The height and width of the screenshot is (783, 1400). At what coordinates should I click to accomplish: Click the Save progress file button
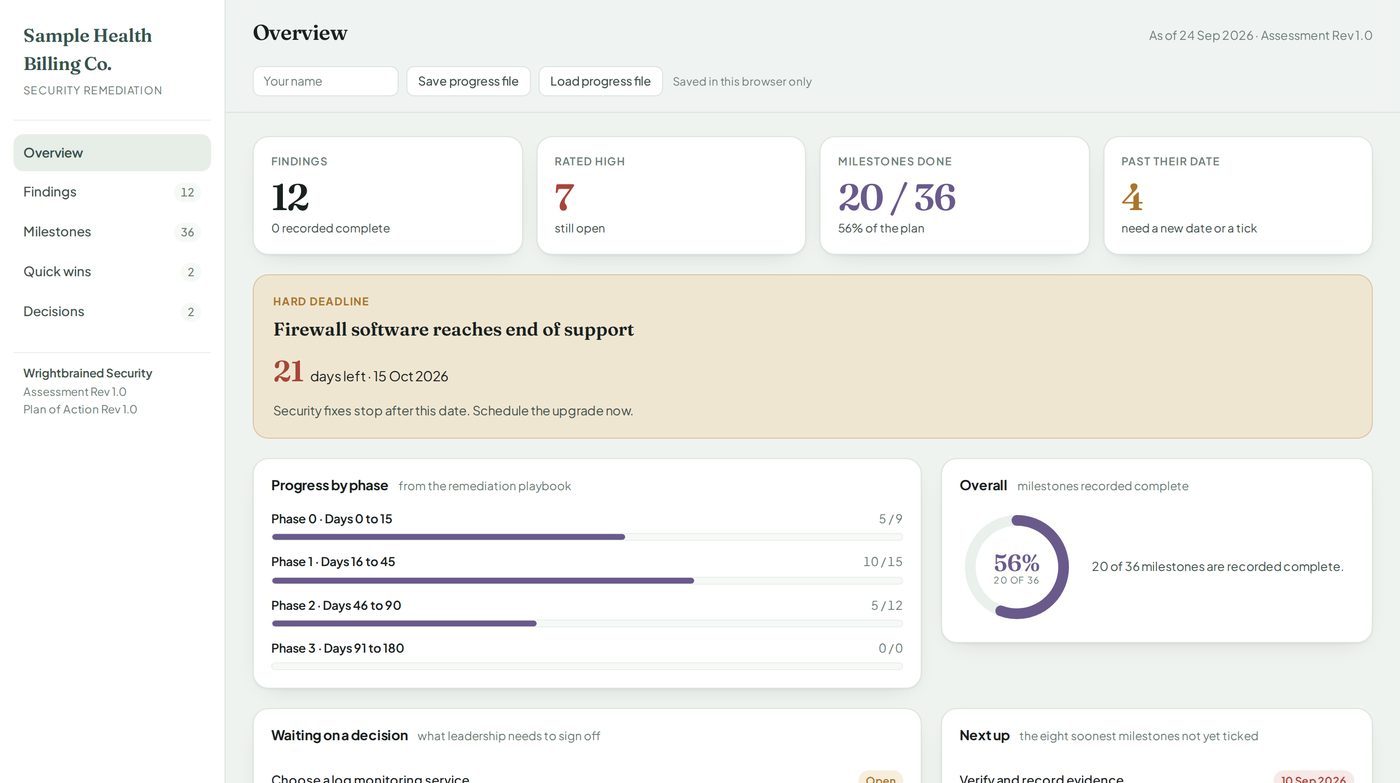468,81
